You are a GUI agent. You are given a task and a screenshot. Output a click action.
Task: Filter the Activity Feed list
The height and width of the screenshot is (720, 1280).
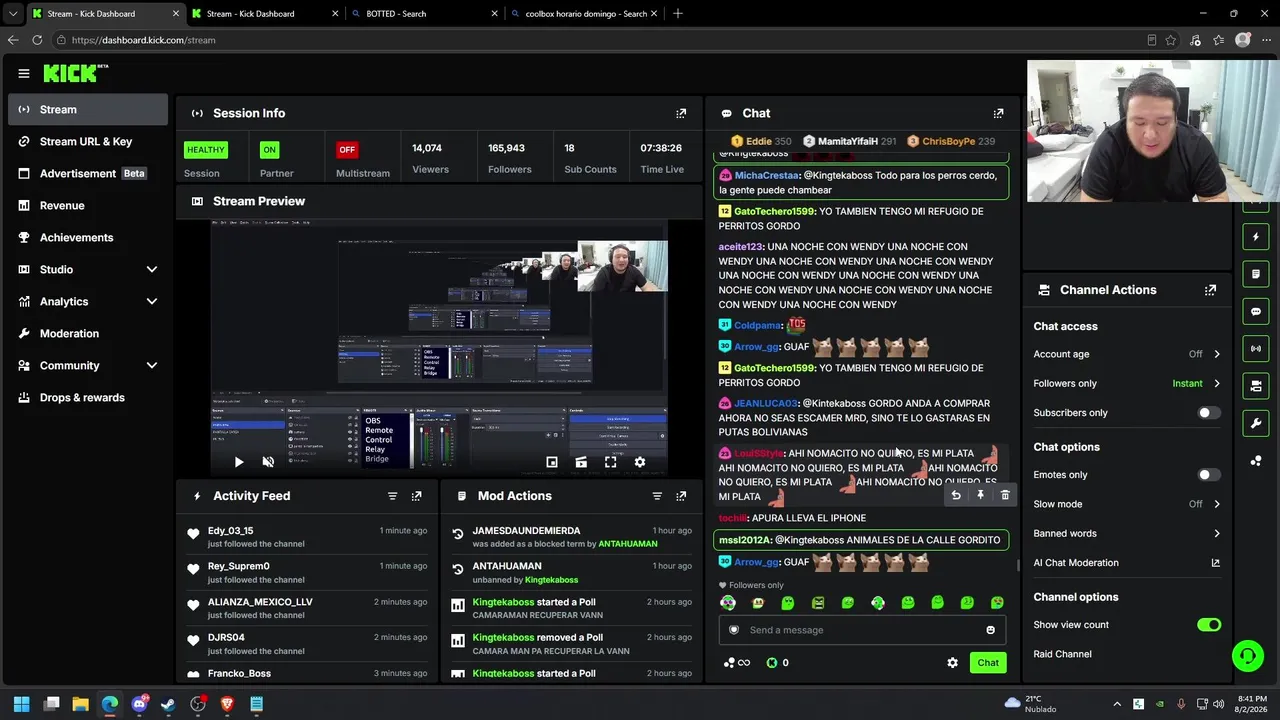tap(392, 496)
